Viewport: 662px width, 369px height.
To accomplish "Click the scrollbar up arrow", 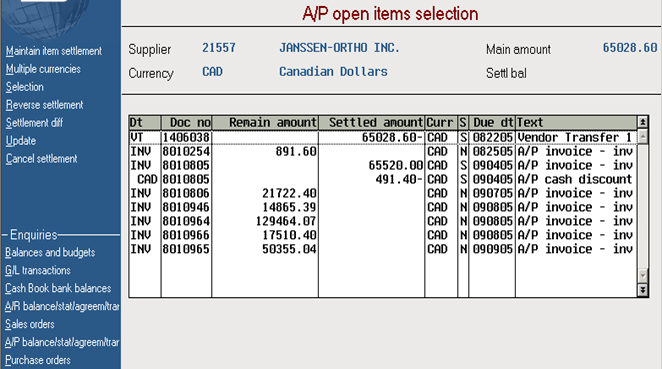I will point(643,137).
